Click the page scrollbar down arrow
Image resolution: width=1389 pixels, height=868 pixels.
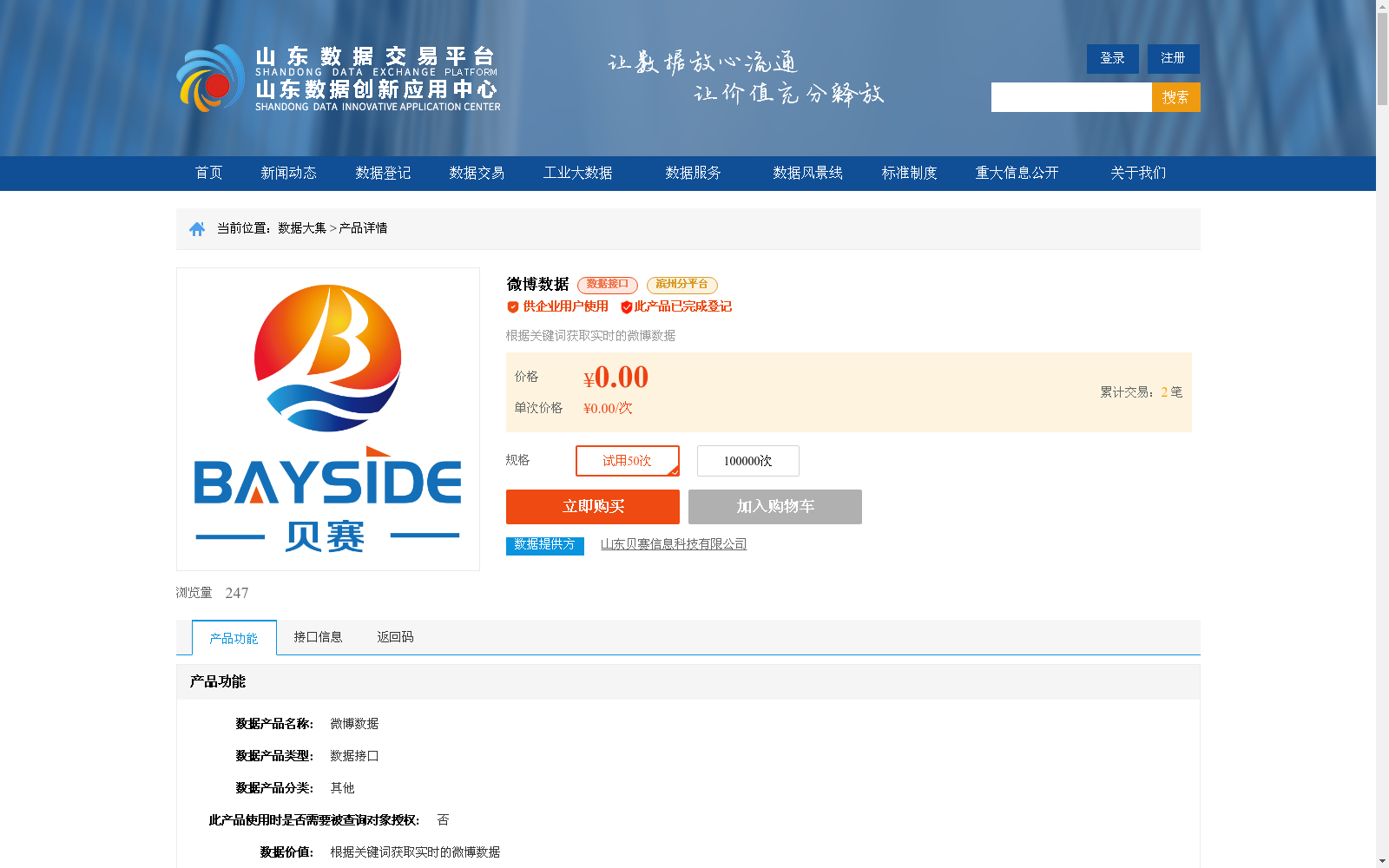point(1382,861)
